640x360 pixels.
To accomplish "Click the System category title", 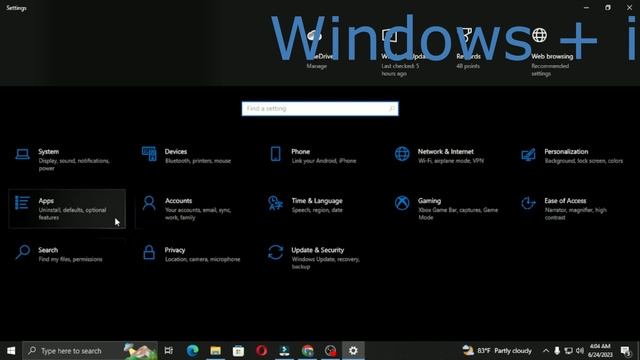I will tap(49, 151).
